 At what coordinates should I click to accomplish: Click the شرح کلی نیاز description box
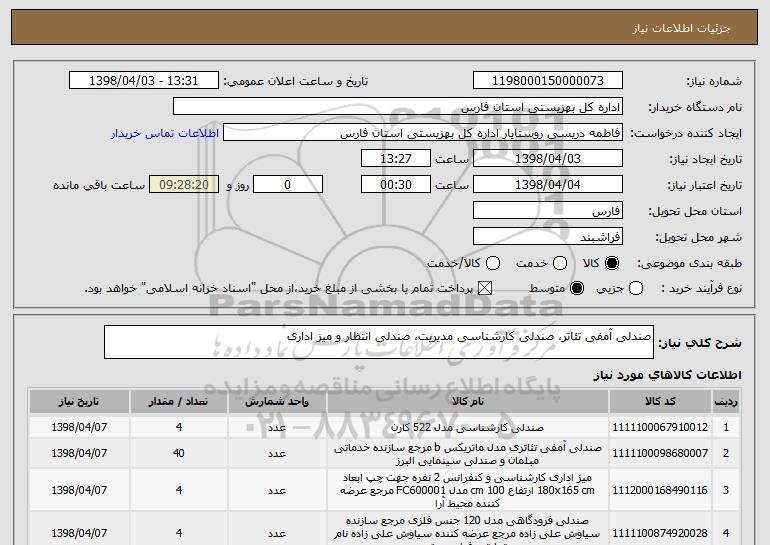click(379, 342)
